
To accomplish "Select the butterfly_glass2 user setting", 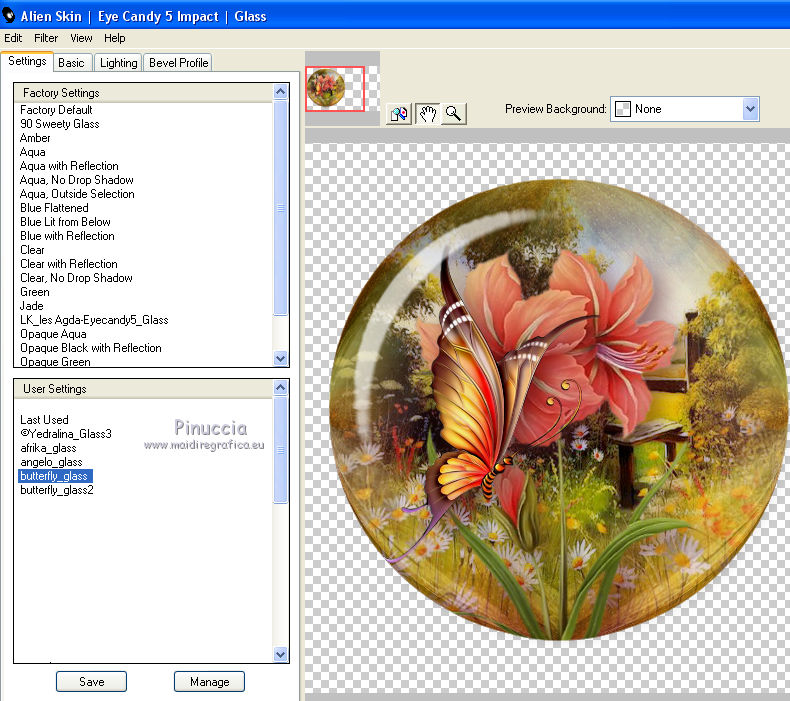I will [57, 490].
